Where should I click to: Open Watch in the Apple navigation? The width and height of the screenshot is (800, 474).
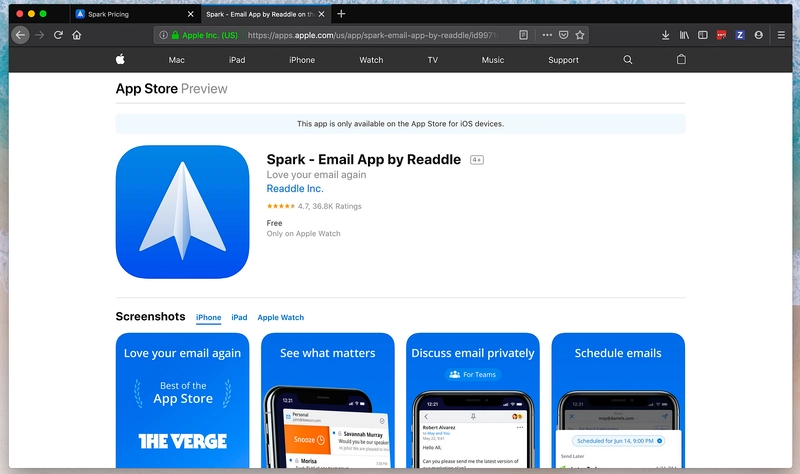(x=371, y=60)
